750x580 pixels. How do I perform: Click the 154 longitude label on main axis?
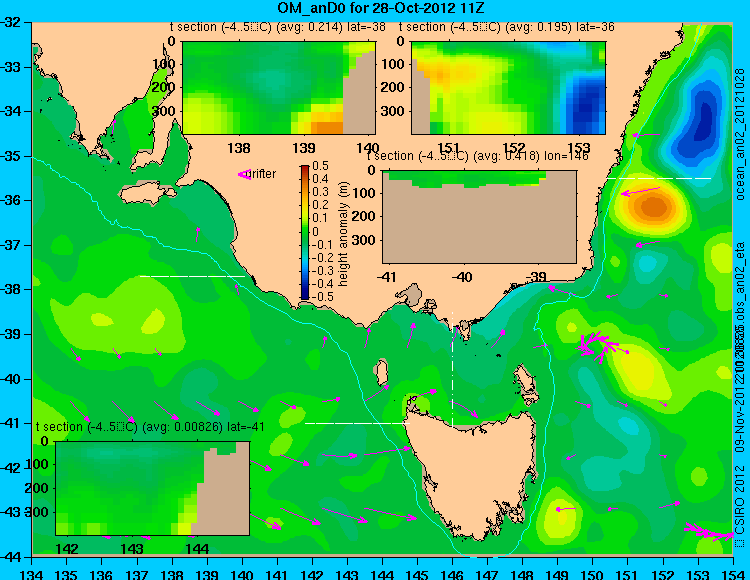pyautogui.click(x=733, y=573)
